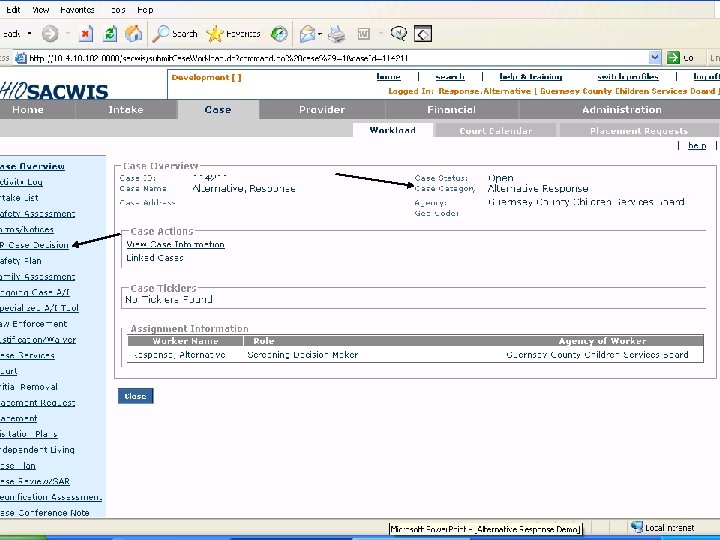Click the browser Forward arrow button
Viewport: 720px width, 540px height.
click(50, 34)
